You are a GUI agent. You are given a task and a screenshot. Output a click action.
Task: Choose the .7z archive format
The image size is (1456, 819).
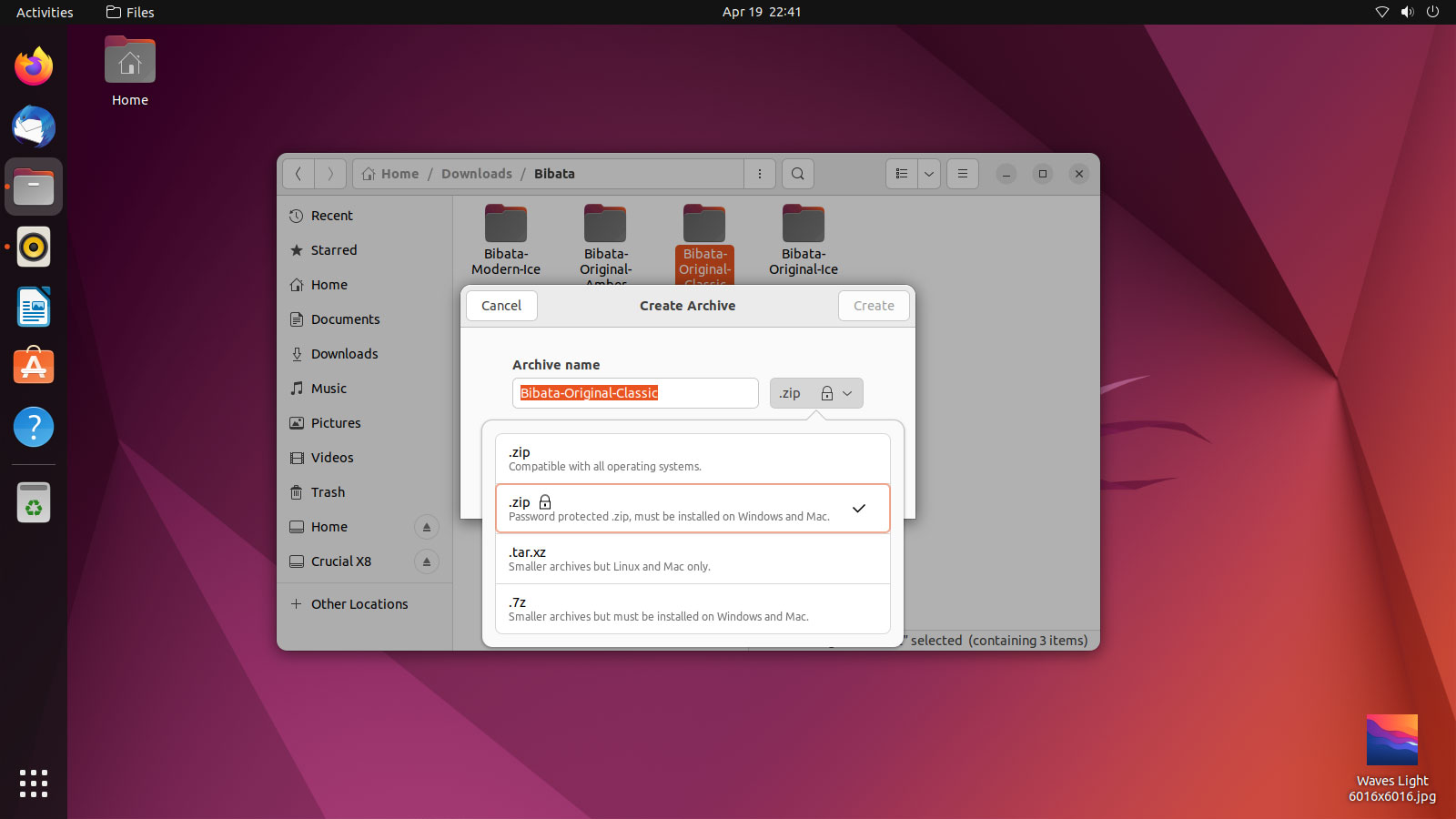coord(693,608)
